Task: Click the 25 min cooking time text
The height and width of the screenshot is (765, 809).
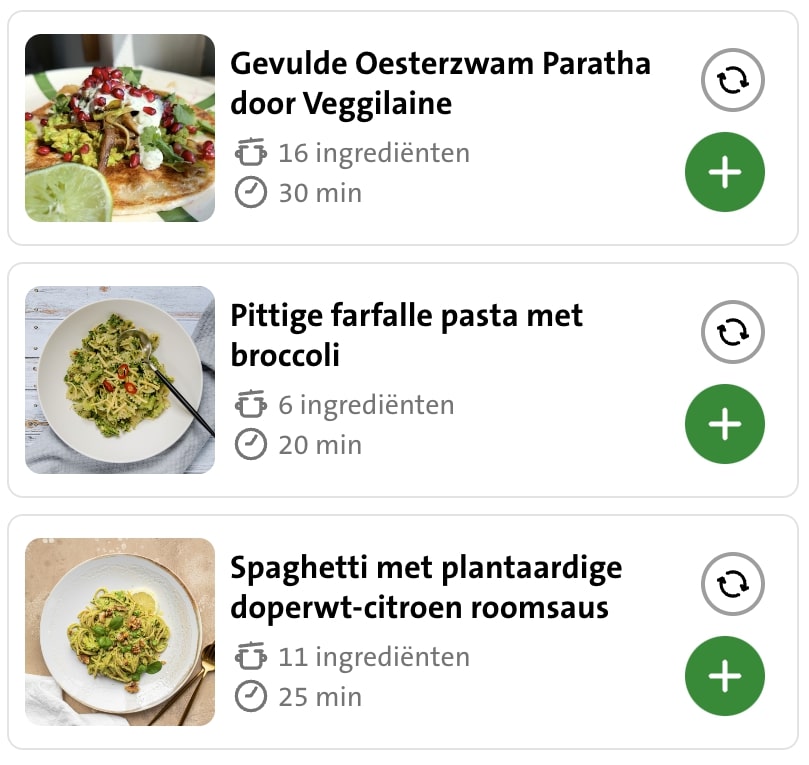Action: pyautogui.click(x=320, y=696)
